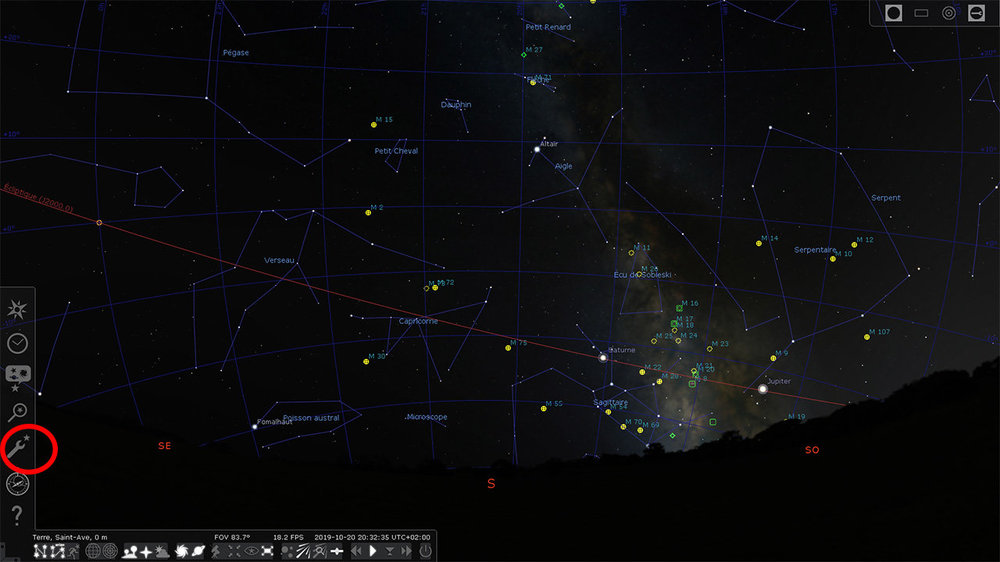The image size is (1000, 562).
Task: Open the Sky and Viewing Options window
Action: coord(17,378)
